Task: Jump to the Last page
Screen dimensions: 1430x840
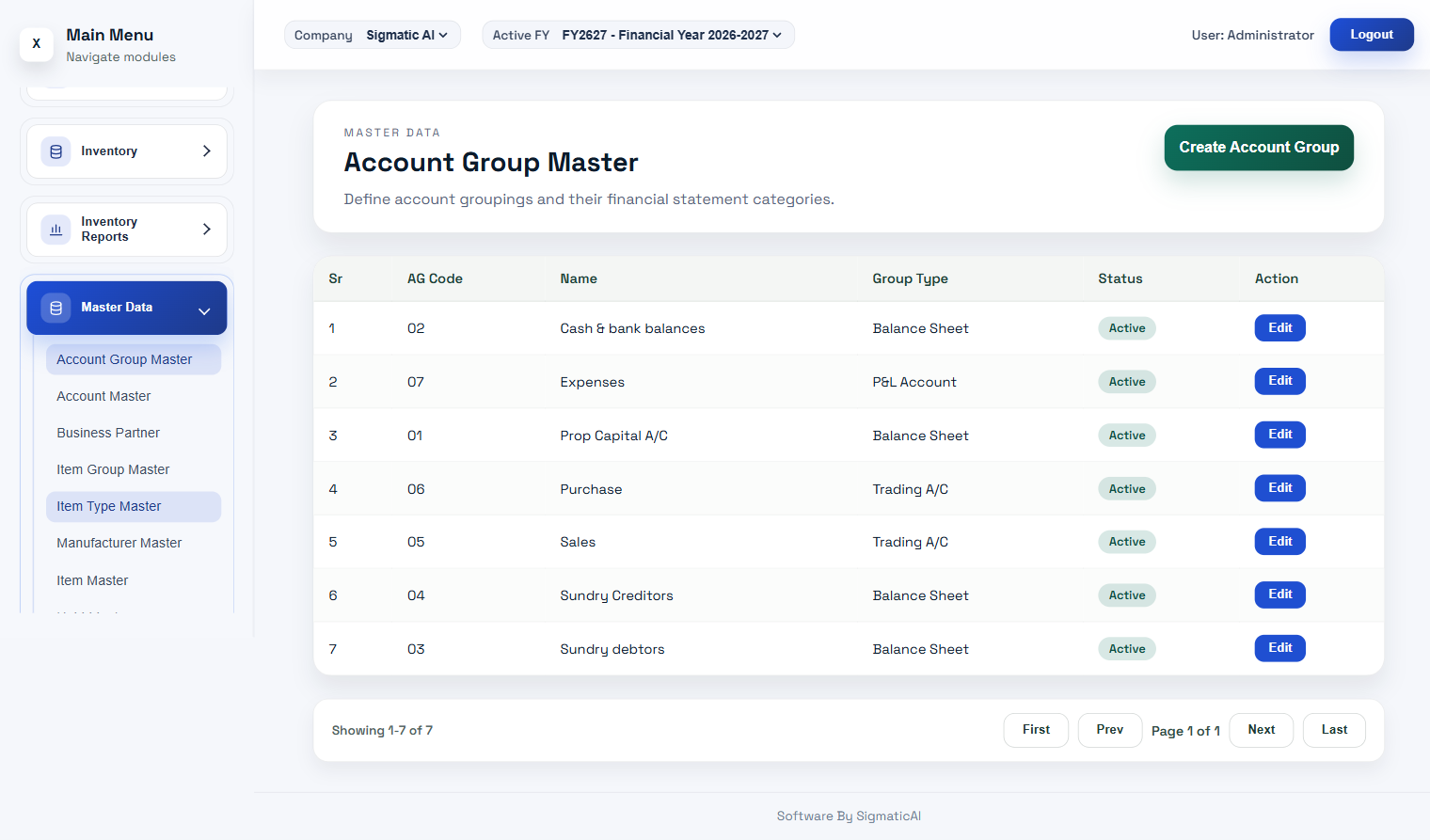Action: click(1334, 730)
